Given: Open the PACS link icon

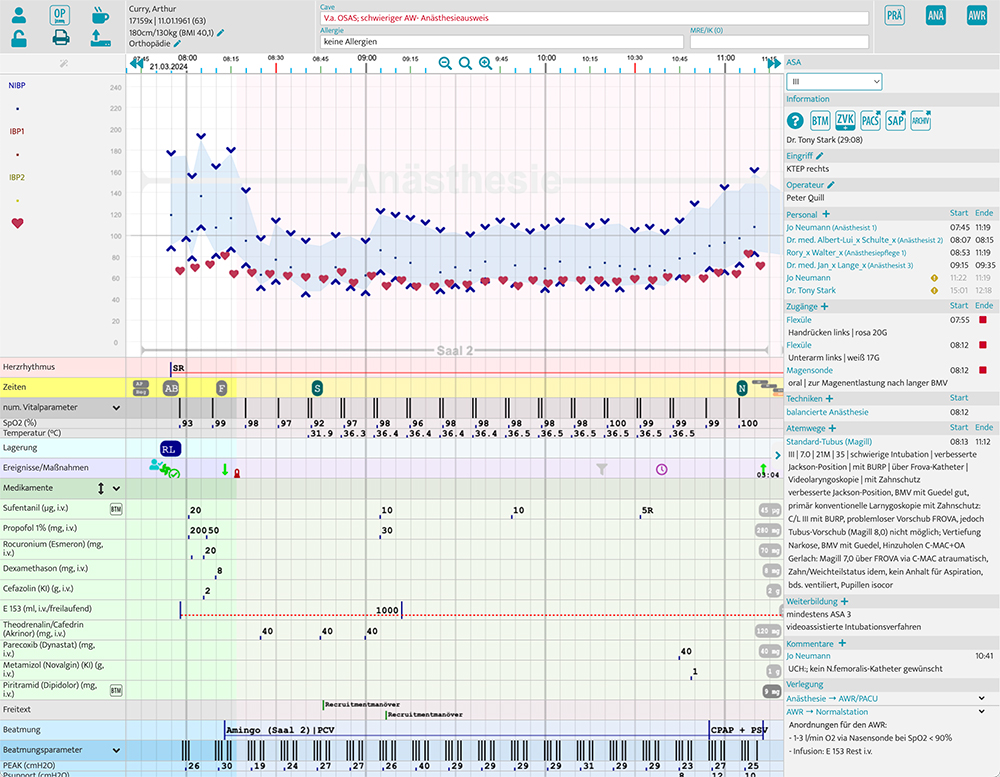Looking at the screenshot, I should (x=870, y=121).
